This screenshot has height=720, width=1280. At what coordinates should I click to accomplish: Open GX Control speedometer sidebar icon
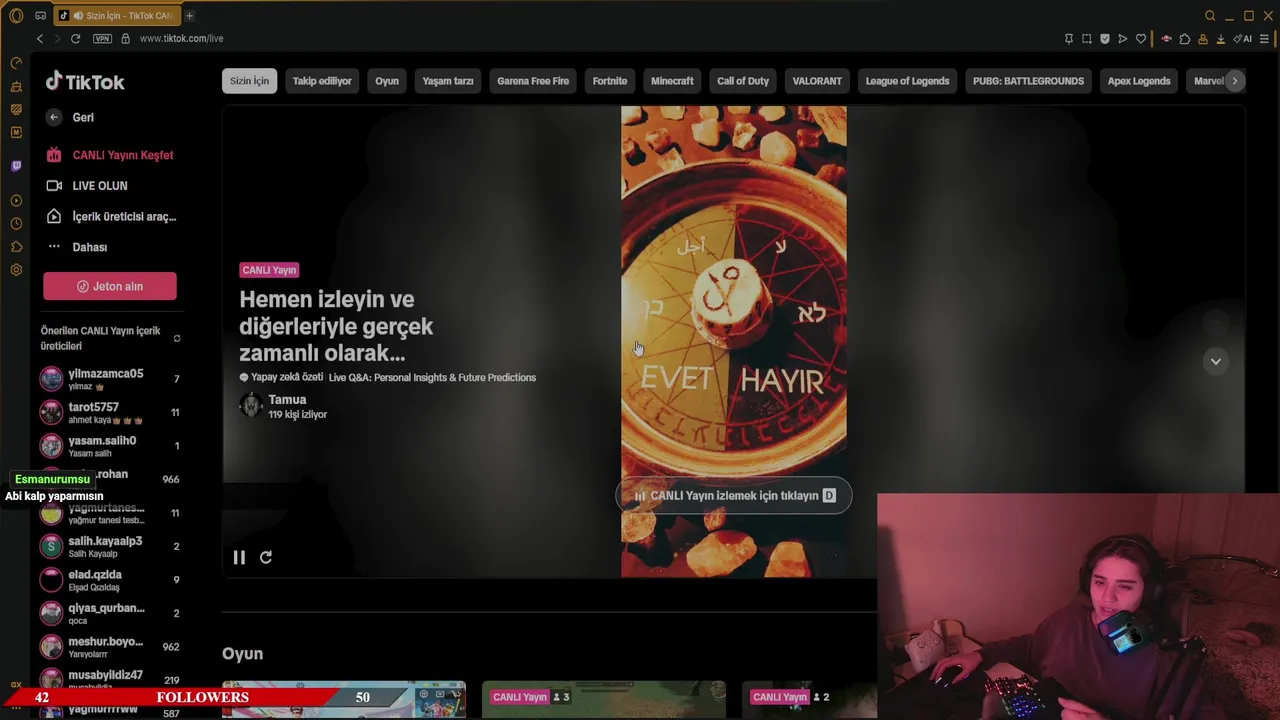[16, 63]
